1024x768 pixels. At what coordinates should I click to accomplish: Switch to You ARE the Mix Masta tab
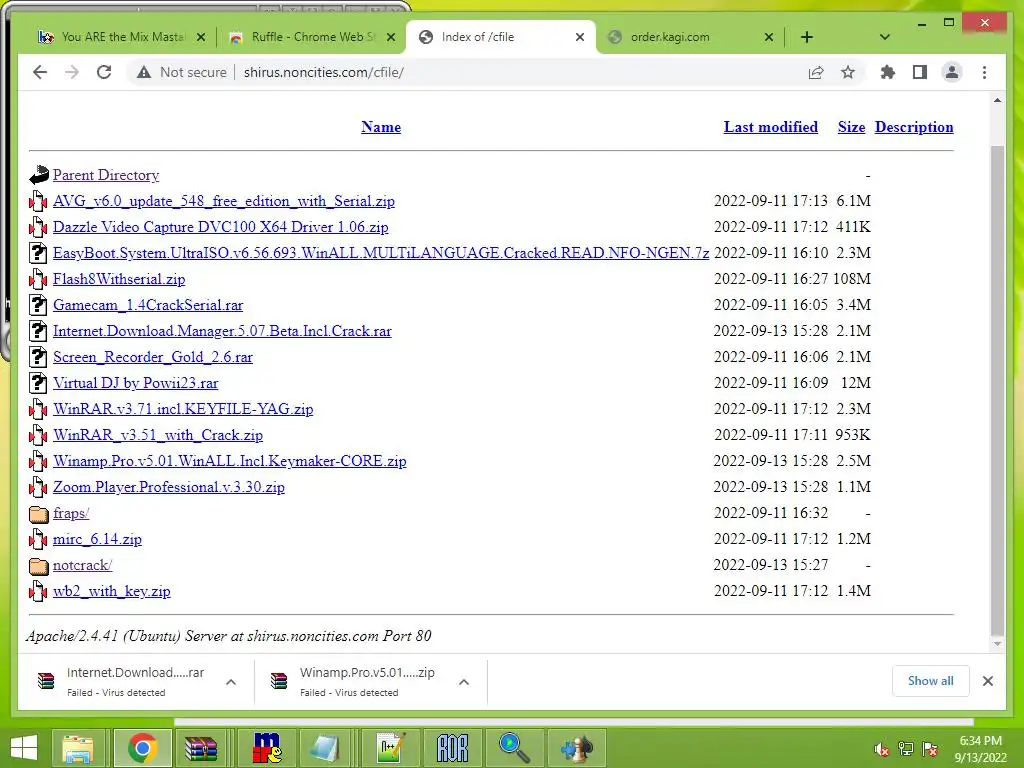click(121, 37)
